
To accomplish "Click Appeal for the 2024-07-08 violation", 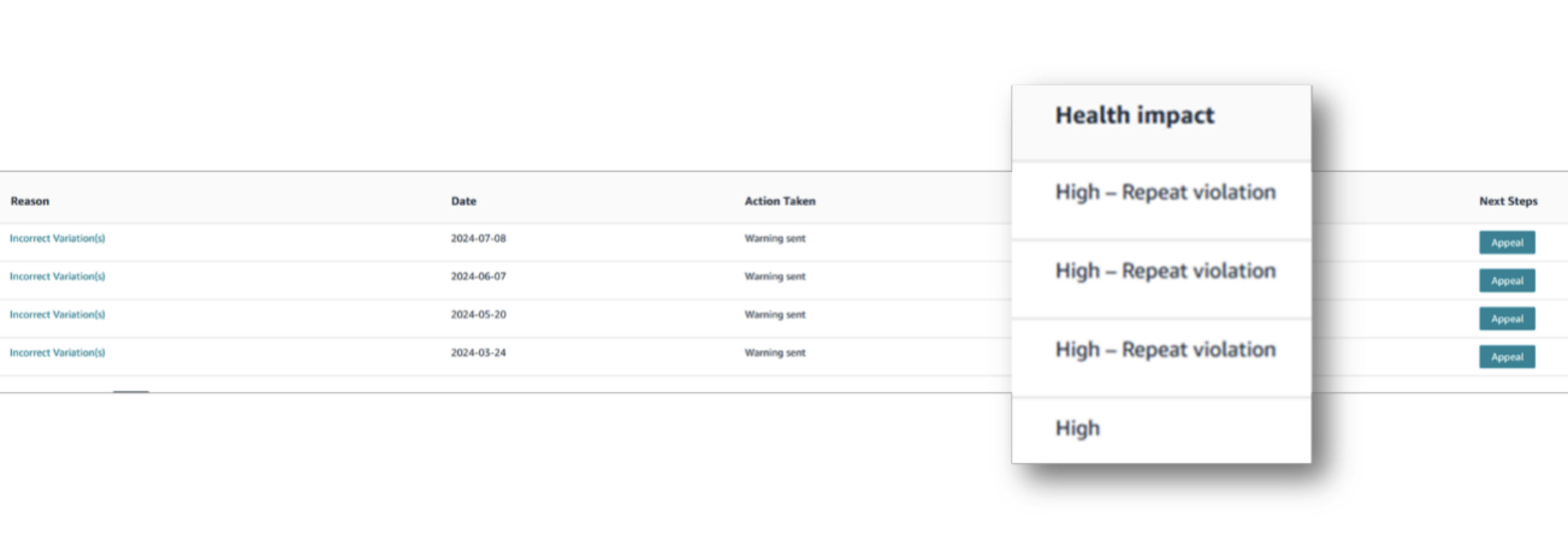I will (x=1507, y=242).
